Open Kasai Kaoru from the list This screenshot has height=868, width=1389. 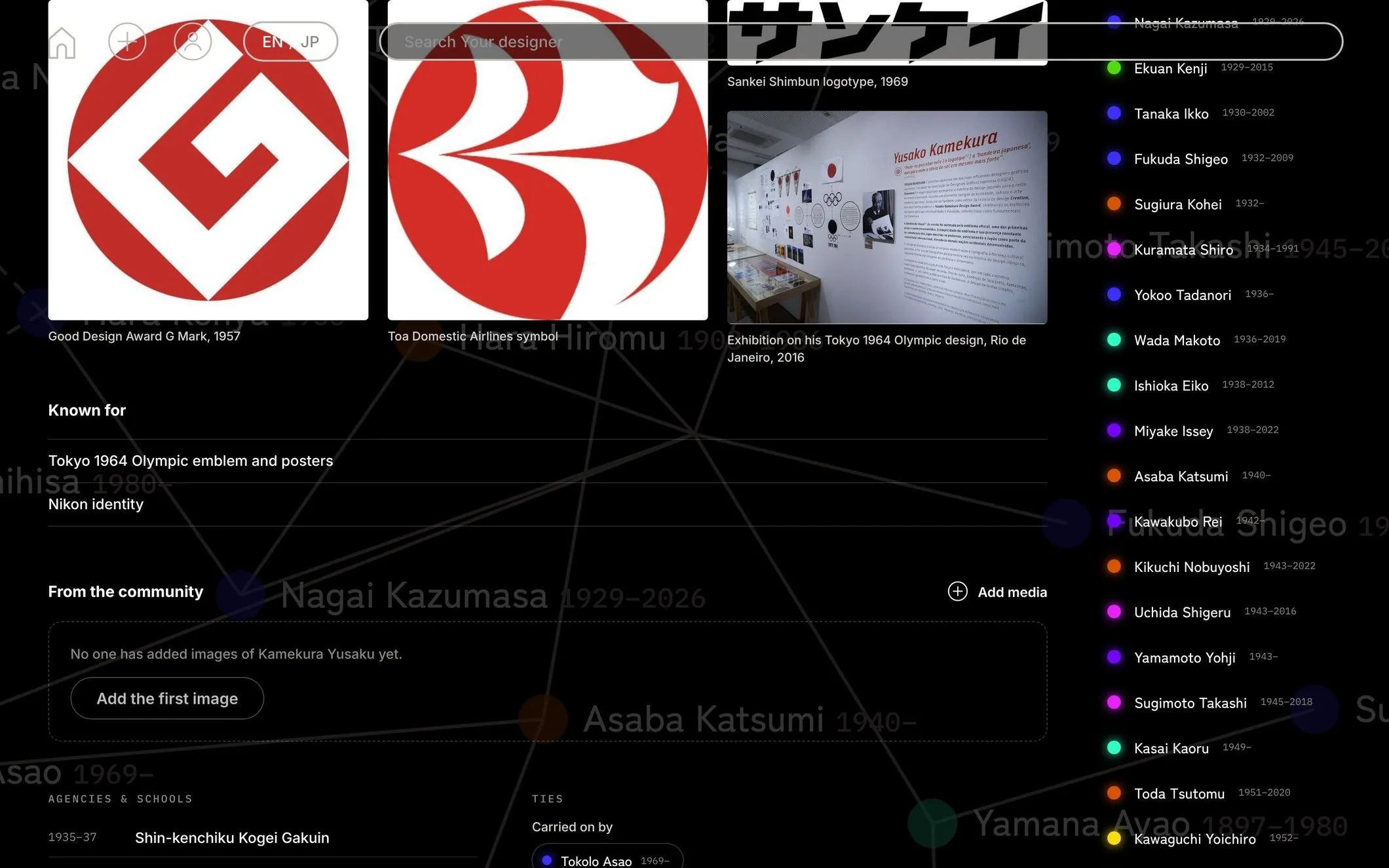[1171, 748]
